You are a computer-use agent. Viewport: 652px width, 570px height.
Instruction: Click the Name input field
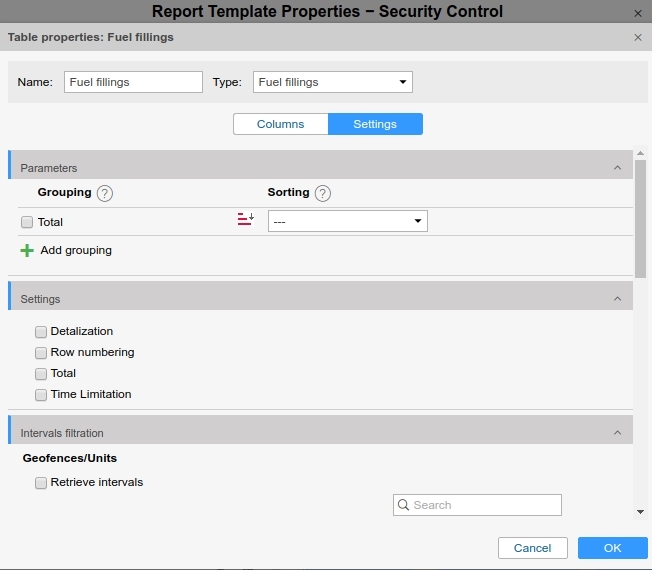click(x=133, y=82)
